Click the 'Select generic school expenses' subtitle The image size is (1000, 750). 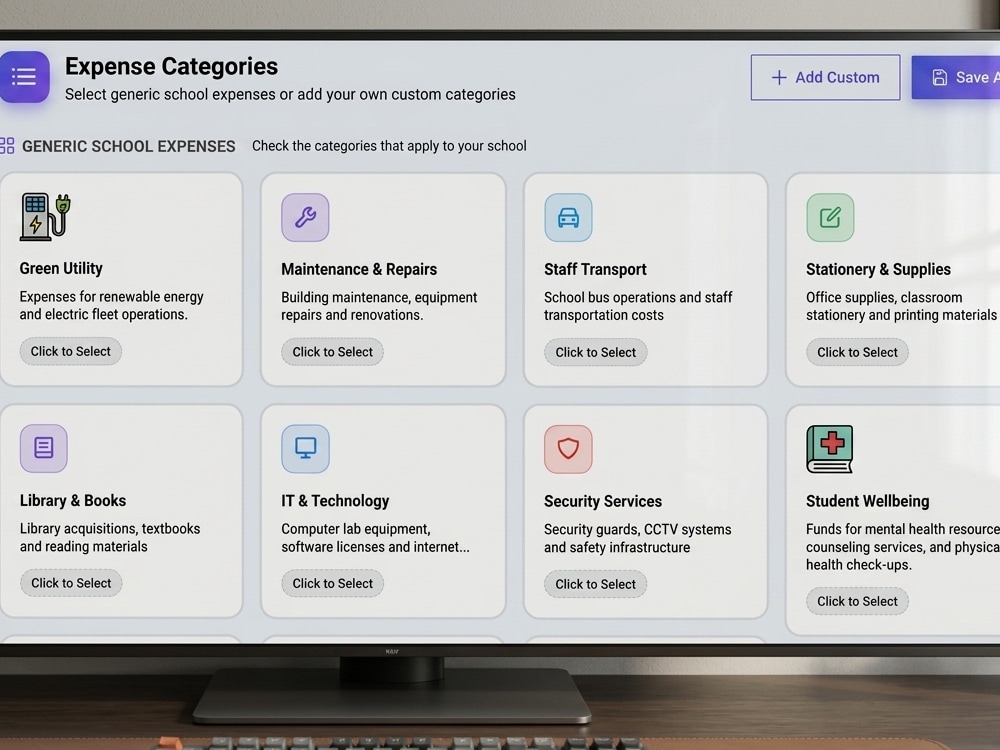pyautogui.click(x=290, y=94)
